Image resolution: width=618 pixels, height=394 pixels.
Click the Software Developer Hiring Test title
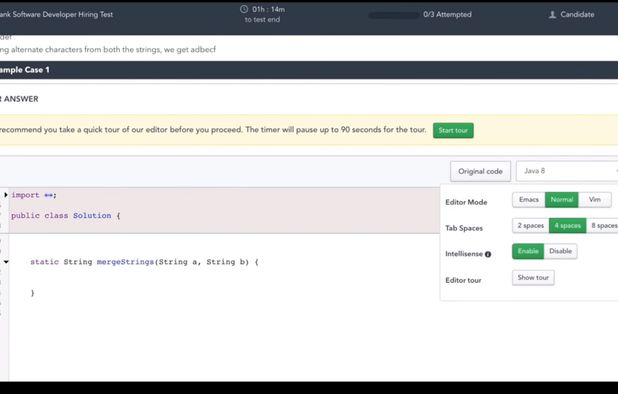(x=56, y=15)
